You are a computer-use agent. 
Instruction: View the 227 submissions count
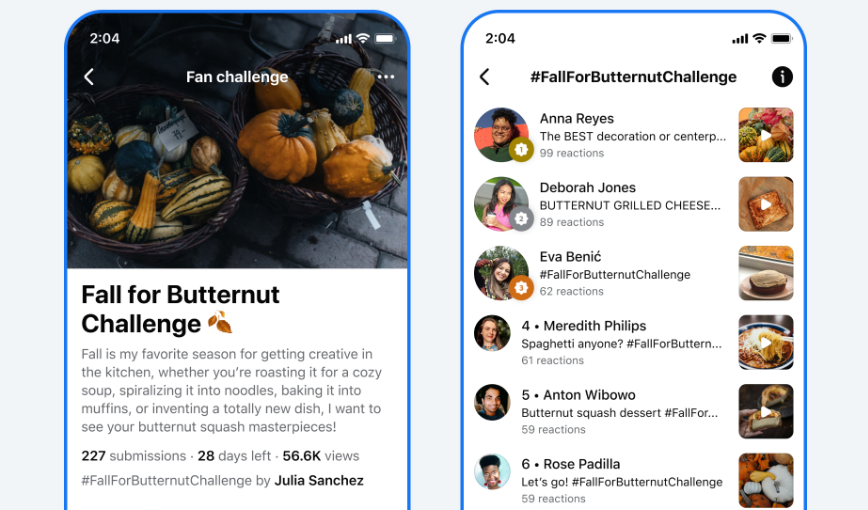pos(133,456)
